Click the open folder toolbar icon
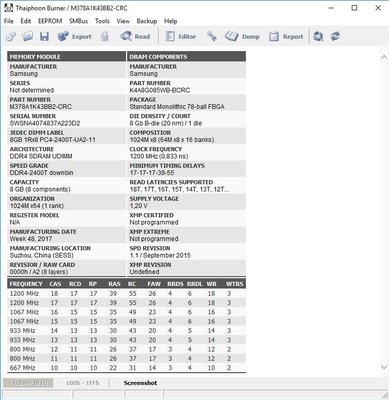Image resolution: width=389 pixels, height=400 pixels. point(27,36)
